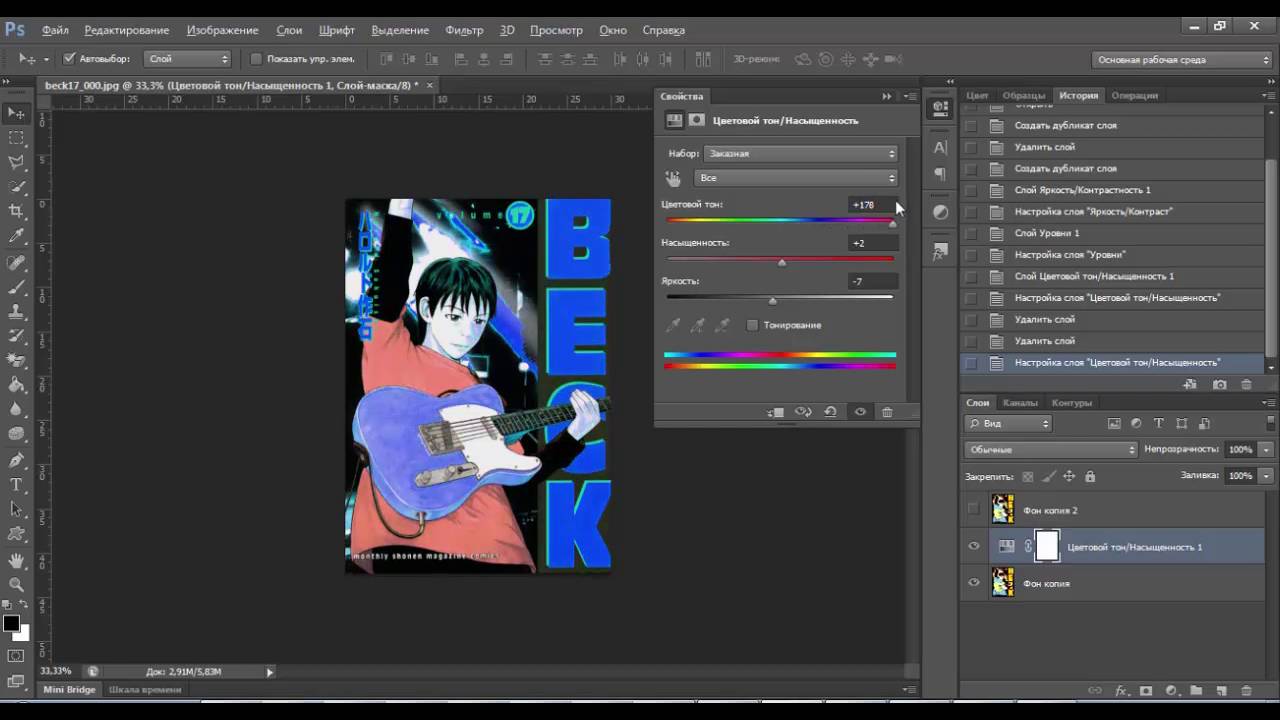Select the Horizontal Type tool

pyautogui.click(x=17, y=485)
